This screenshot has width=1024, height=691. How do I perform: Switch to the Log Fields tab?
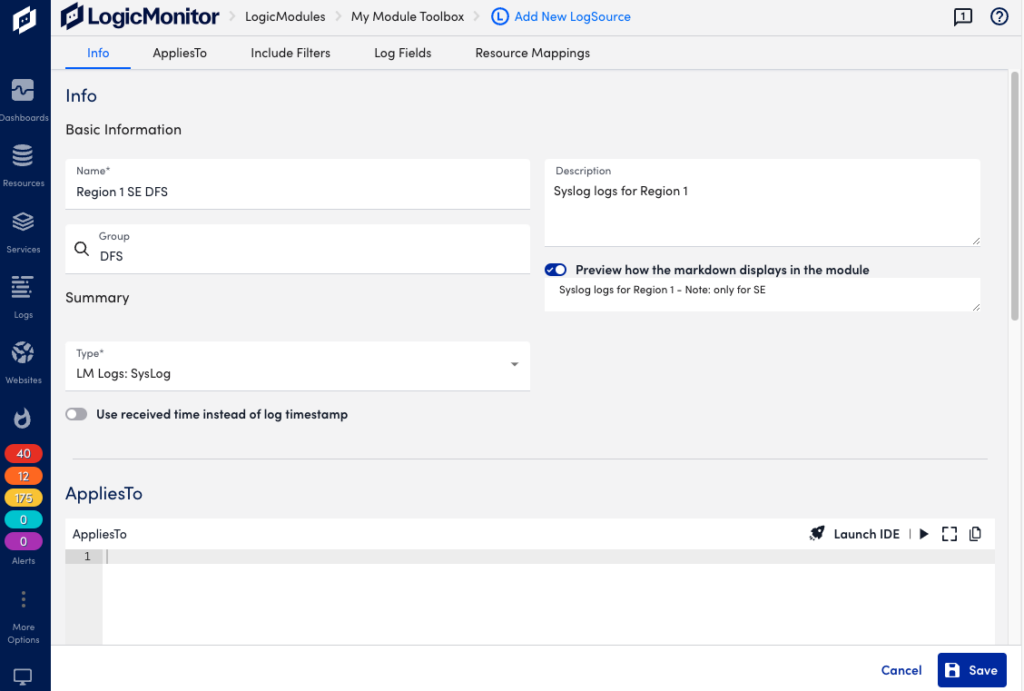pyautogui.click(x=403, y=53)
